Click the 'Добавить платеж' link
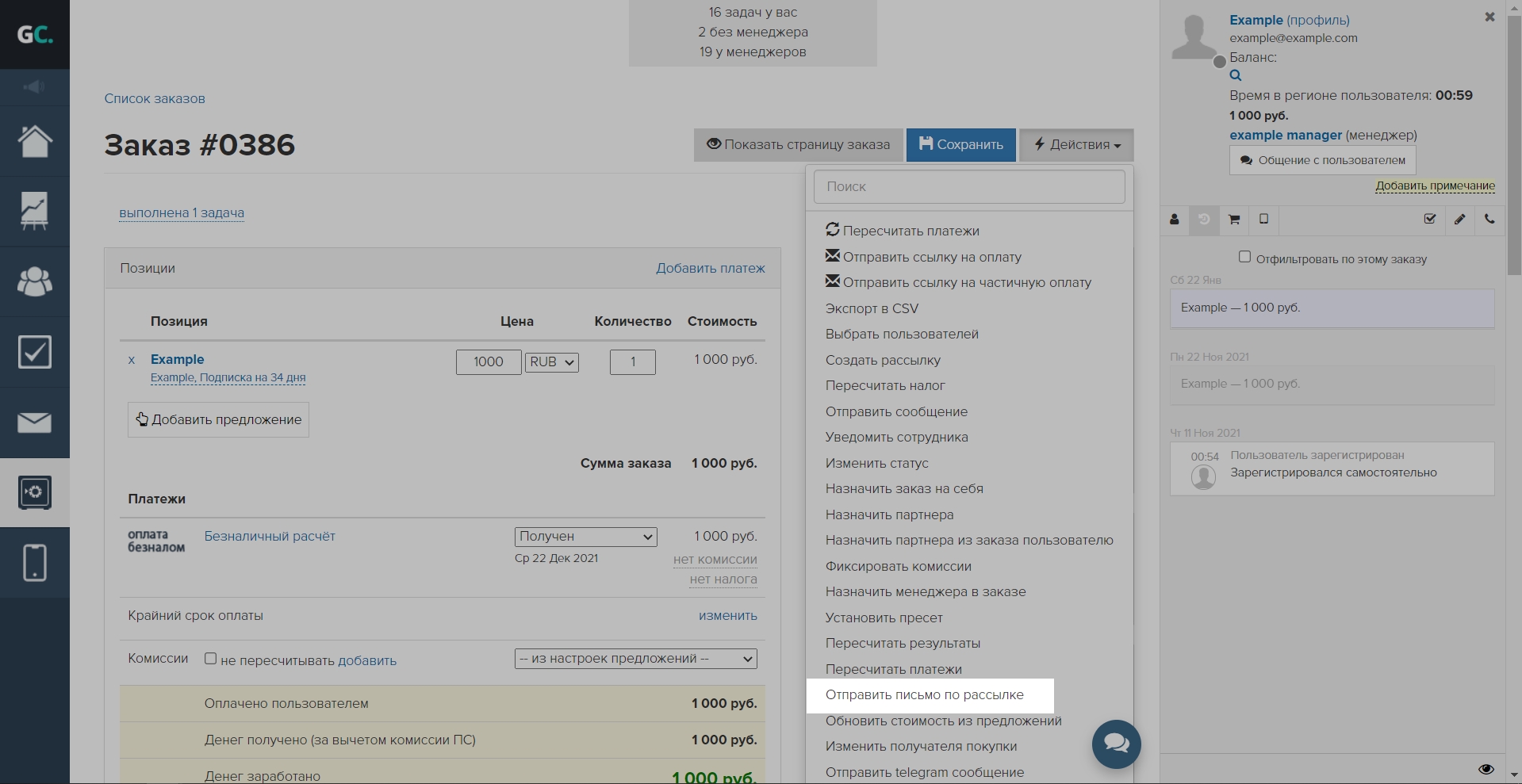The height and width of the screenshot is (784, 1522). (710, 269)
